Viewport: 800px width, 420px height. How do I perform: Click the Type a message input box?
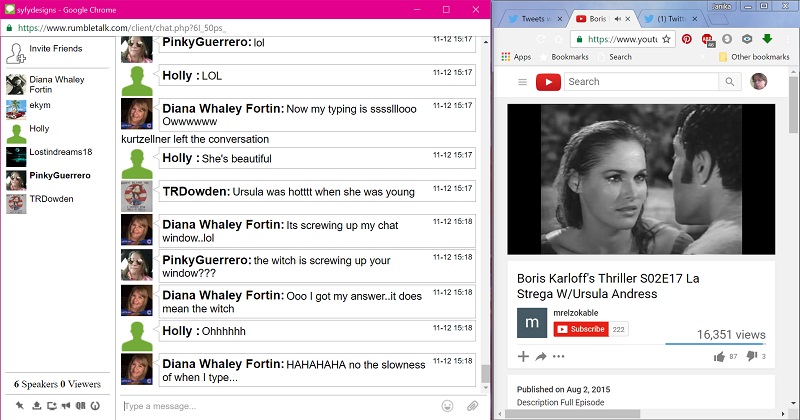280,406
